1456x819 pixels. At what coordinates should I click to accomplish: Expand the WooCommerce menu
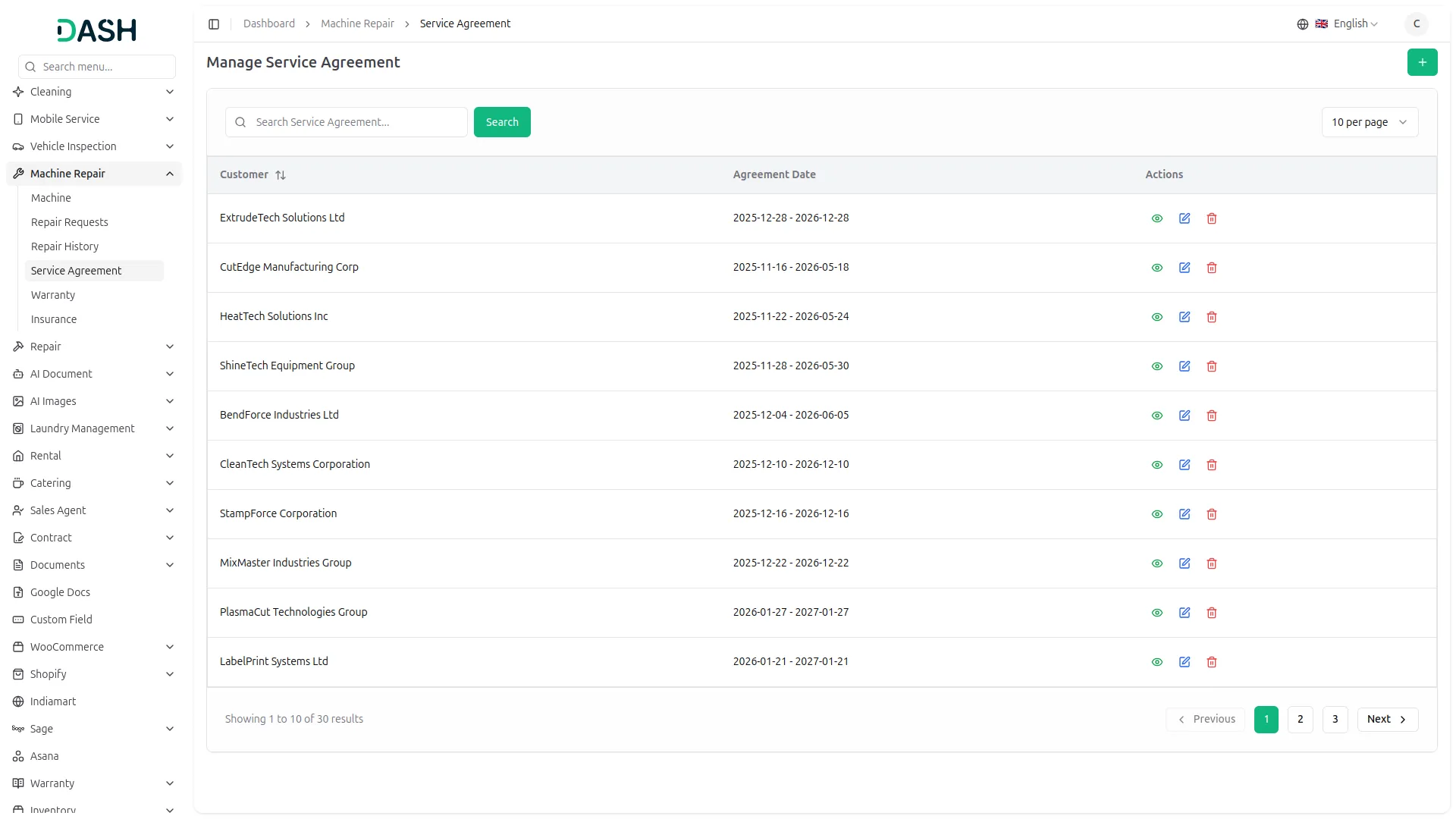(x=94, y=647)
